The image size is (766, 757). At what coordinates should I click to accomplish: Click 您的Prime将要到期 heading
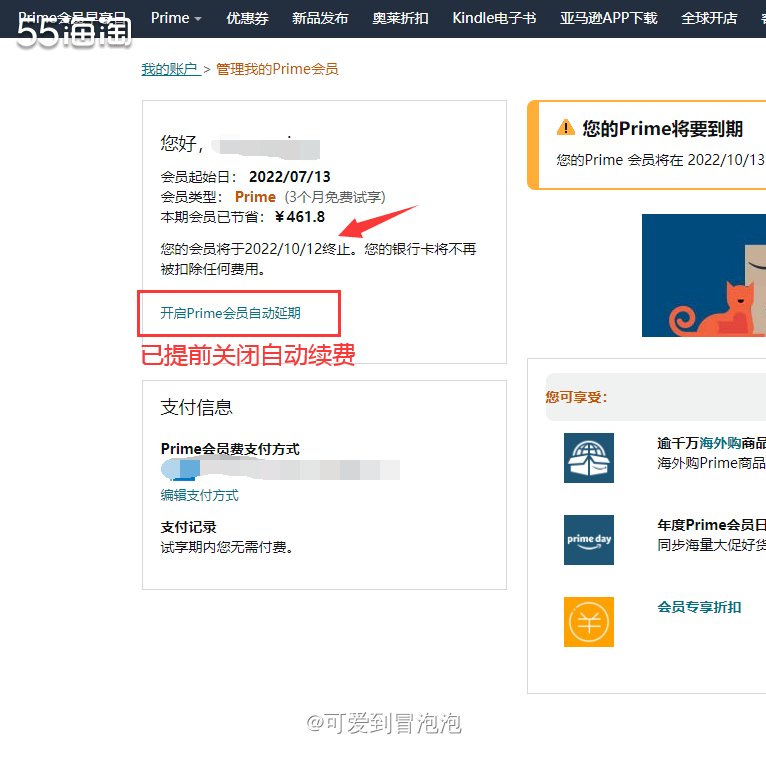pyautogui.click(x=662, y=128)
